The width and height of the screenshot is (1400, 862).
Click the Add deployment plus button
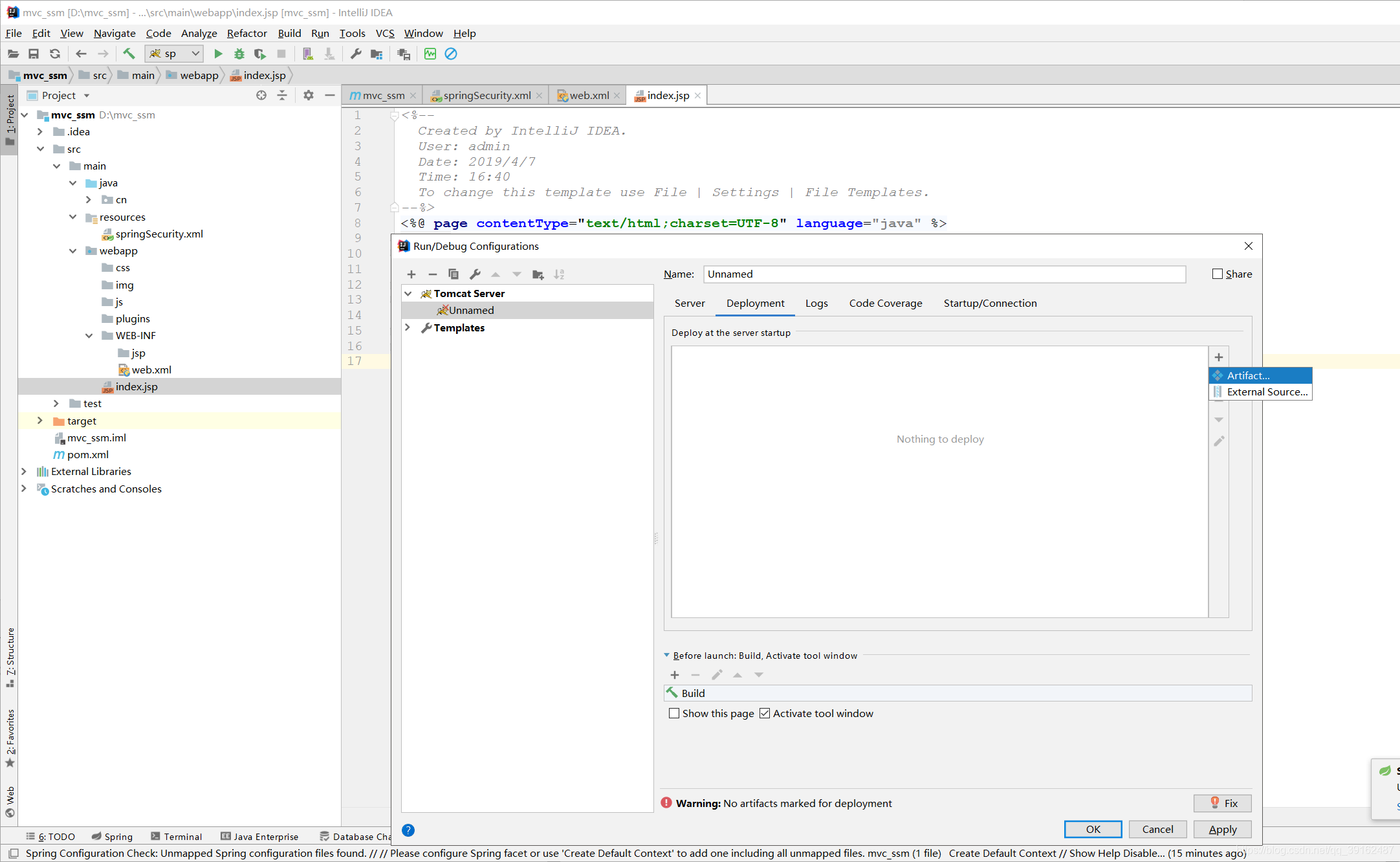(x=1219, y=357)
